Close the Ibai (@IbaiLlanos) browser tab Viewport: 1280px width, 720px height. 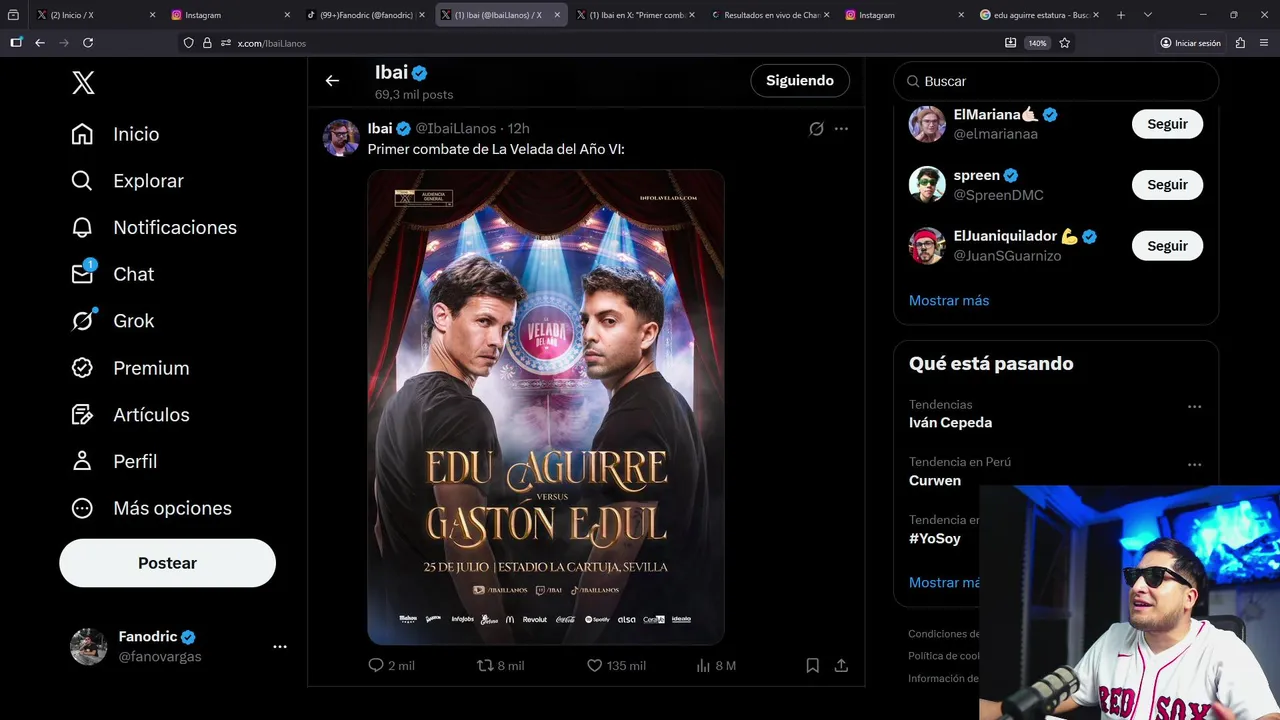(558, 15)
